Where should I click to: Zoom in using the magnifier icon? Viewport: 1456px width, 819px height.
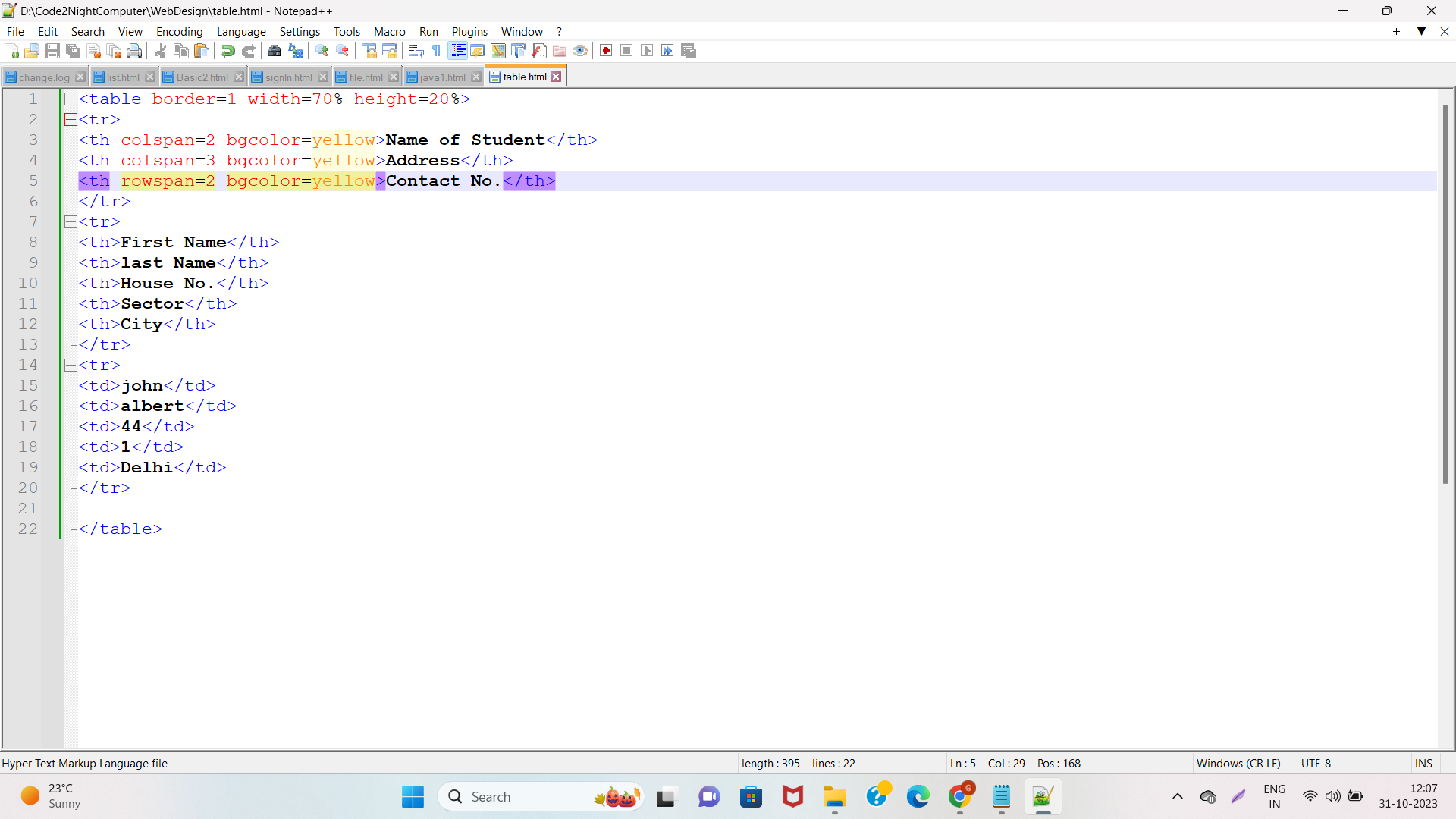[x=322, y=51]
